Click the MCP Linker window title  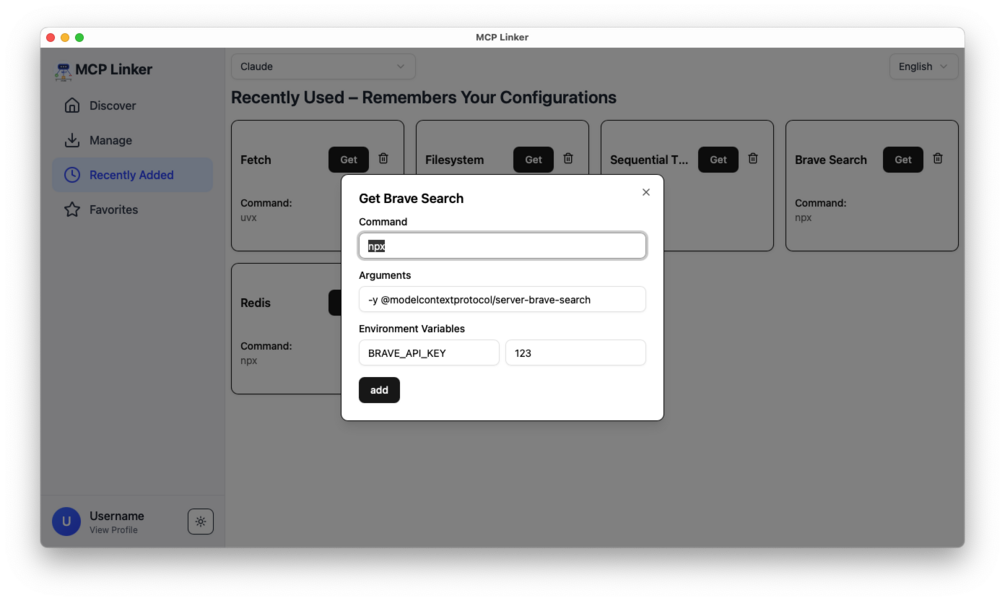[x=502, y=37]
